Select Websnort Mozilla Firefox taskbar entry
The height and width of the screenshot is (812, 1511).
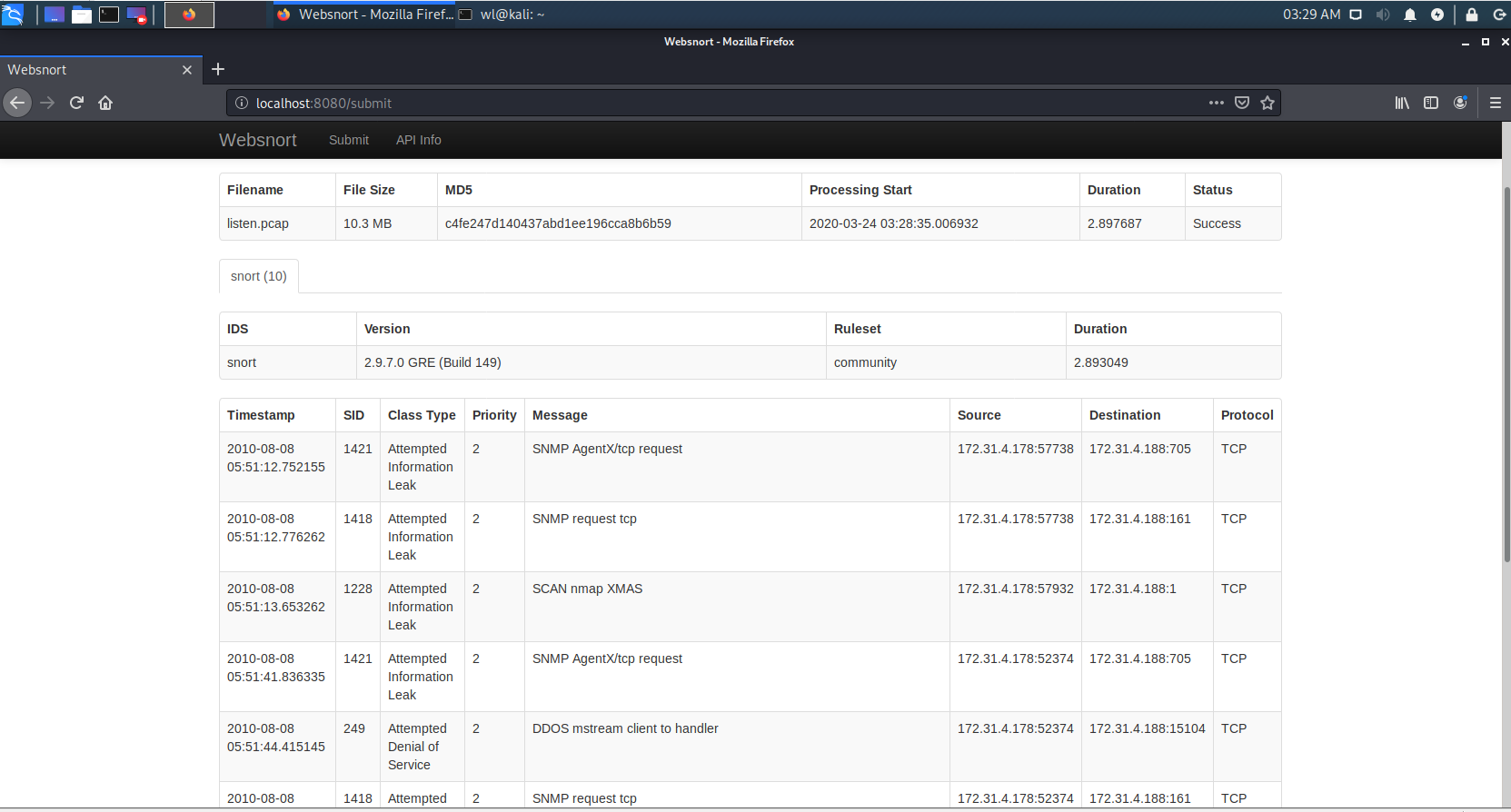click(364, 15)
